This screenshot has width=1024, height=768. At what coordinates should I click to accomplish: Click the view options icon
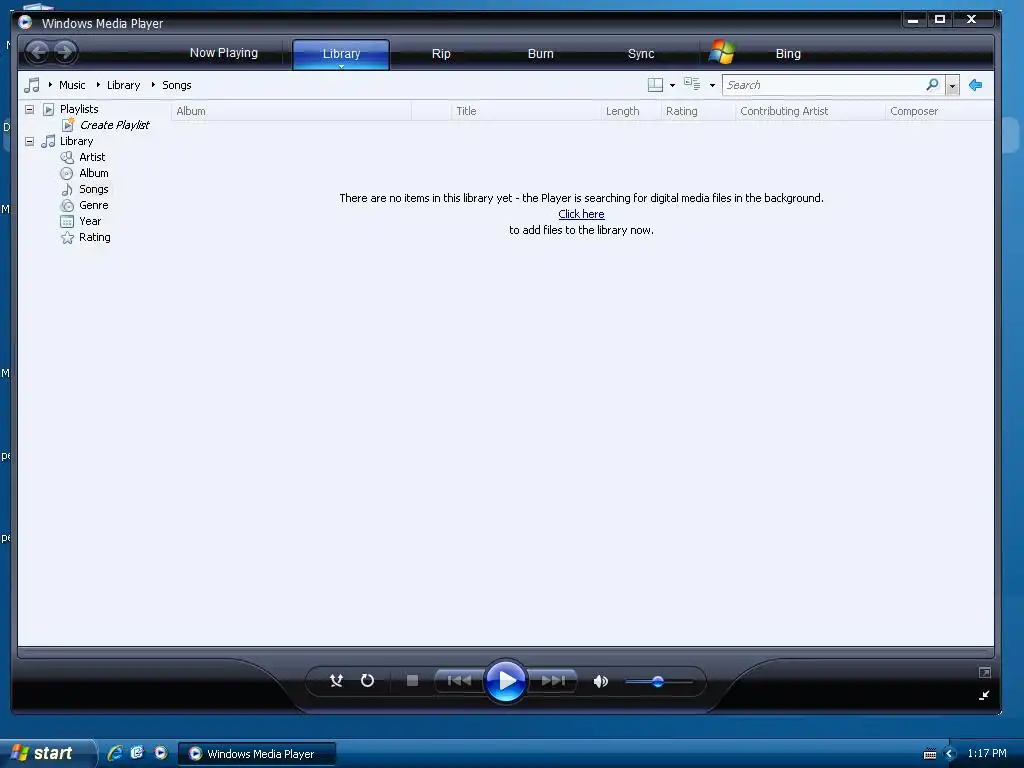pyautogui.click(x=692, y=84)
